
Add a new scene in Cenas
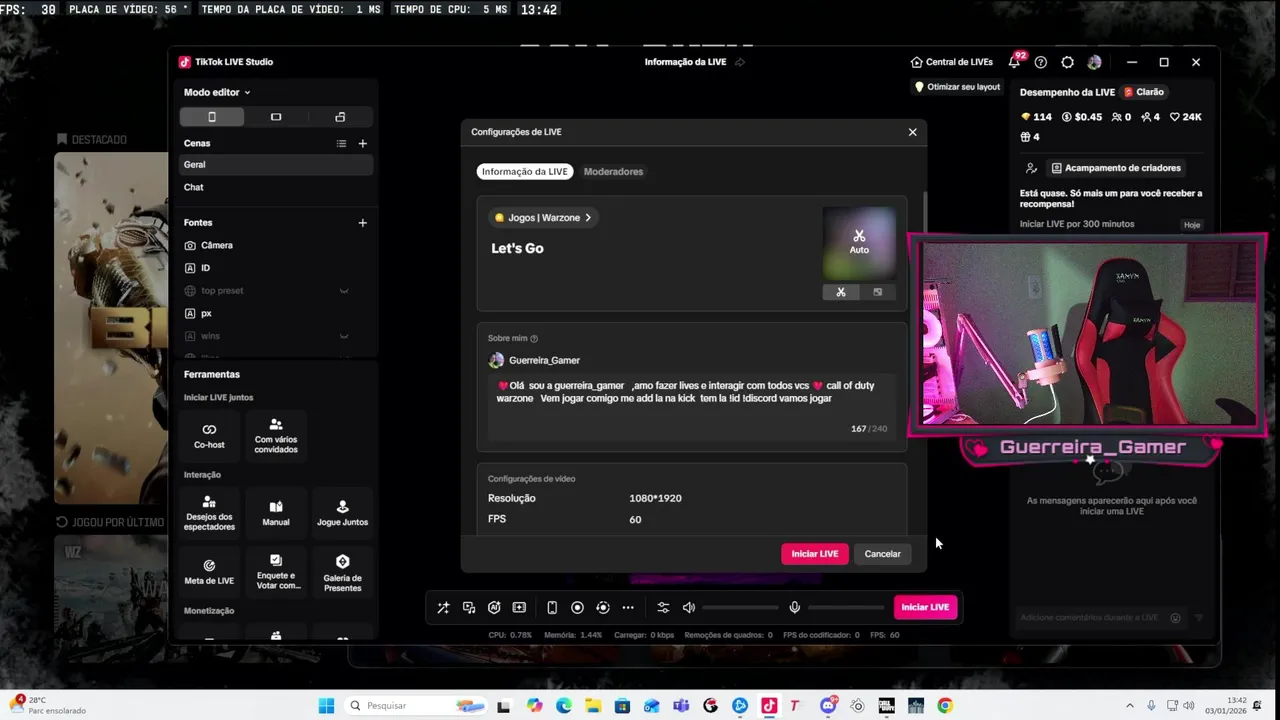click(x=363, y=144)
